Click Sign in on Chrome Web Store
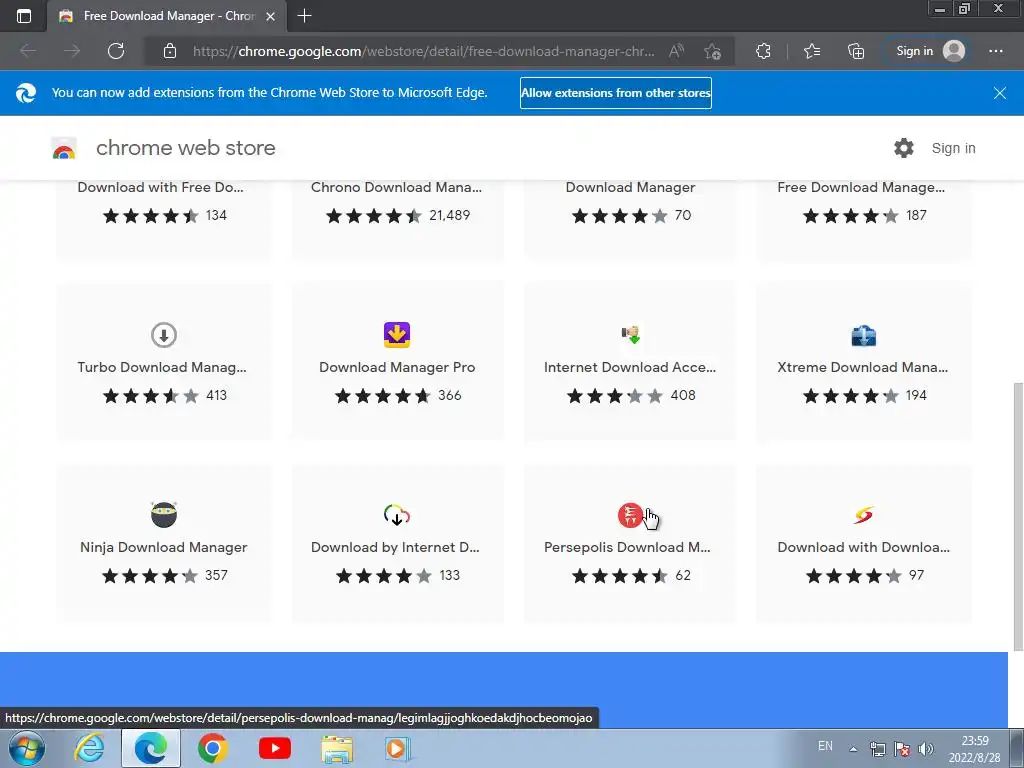 click(953, 148)
